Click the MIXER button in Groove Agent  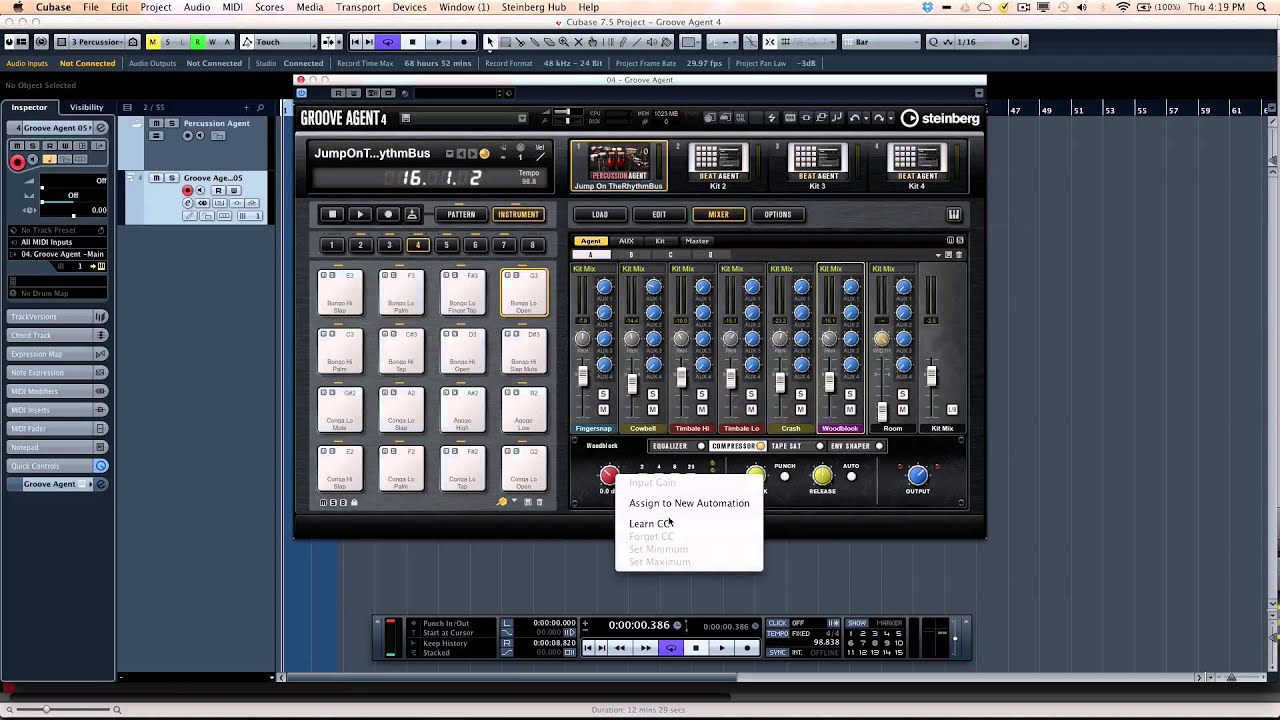pos(718,214)
